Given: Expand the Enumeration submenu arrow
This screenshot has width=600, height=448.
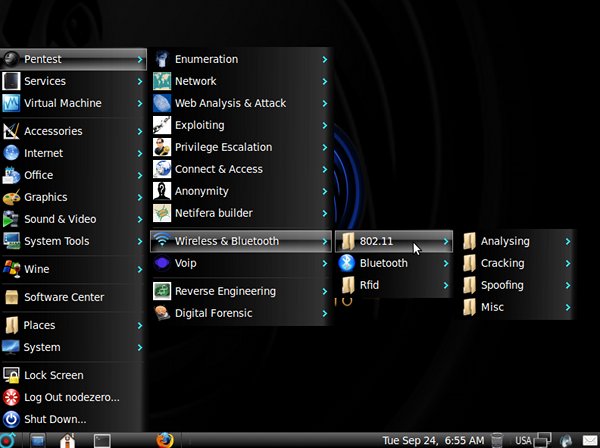Looking at the screenshot, I should click(x=324, y=59).
